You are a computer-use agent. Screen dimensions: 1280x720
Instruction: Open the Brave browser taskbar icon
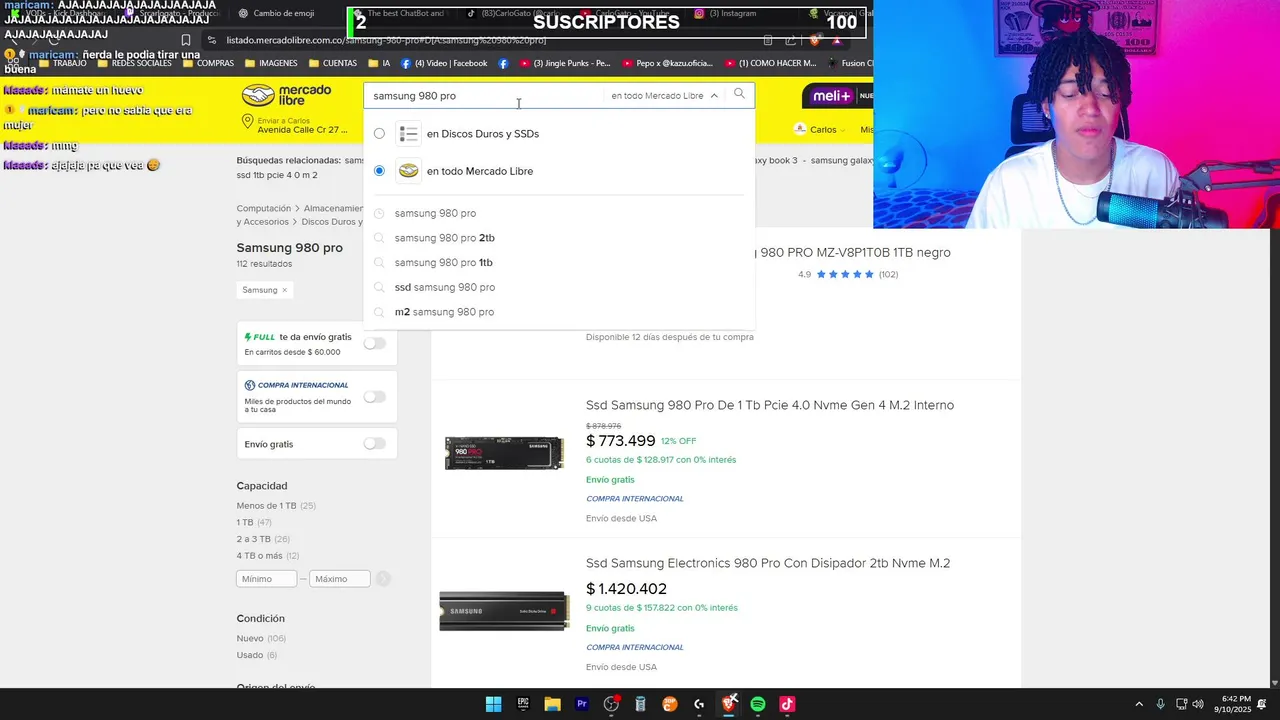[x=729, y=704]
